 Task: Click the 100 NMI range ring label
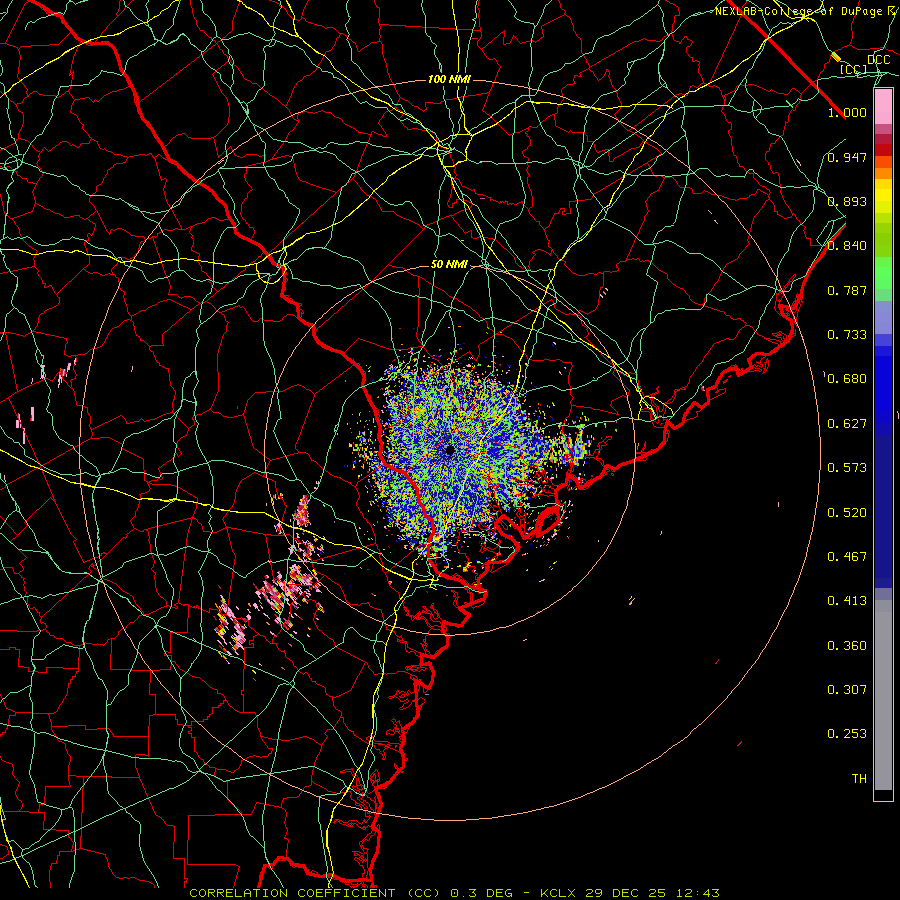pyautogui.click(x=449, y=79)
